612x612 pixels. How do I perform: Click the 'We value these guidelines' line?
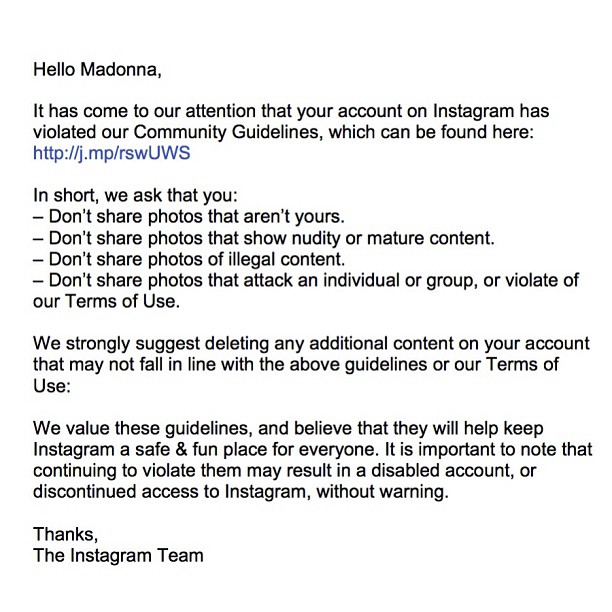point(288,428)
